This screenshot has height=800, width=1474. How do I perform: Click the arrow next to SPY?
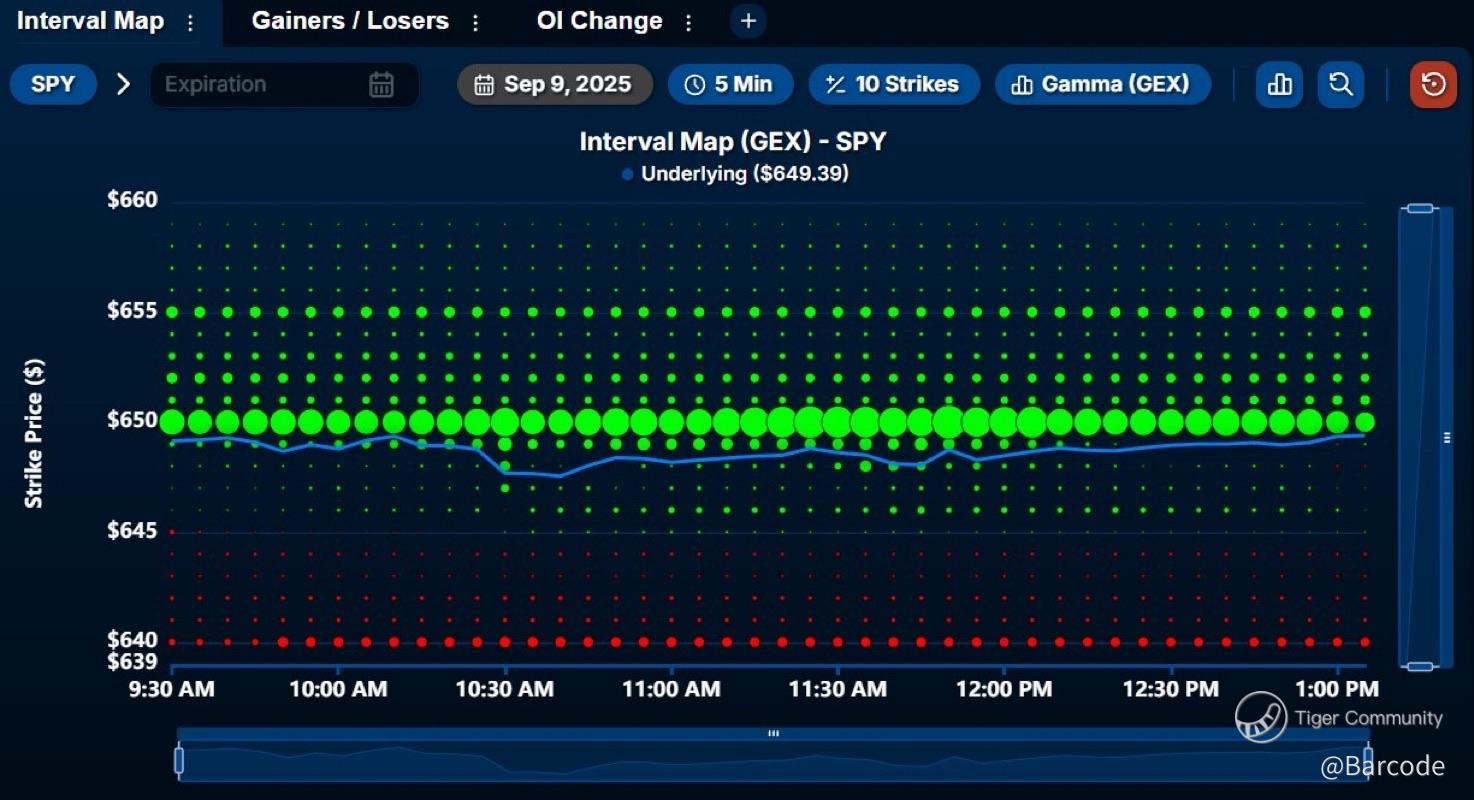point(123,84)
